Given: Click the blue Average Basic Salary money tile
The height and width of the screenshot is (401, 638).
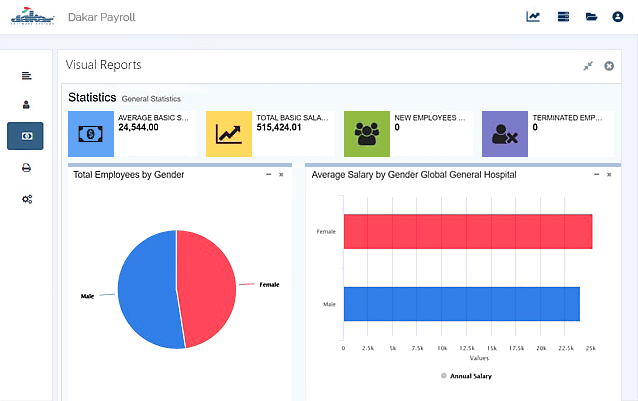Looking at the screenshot, I should click(x=91, y=134).
